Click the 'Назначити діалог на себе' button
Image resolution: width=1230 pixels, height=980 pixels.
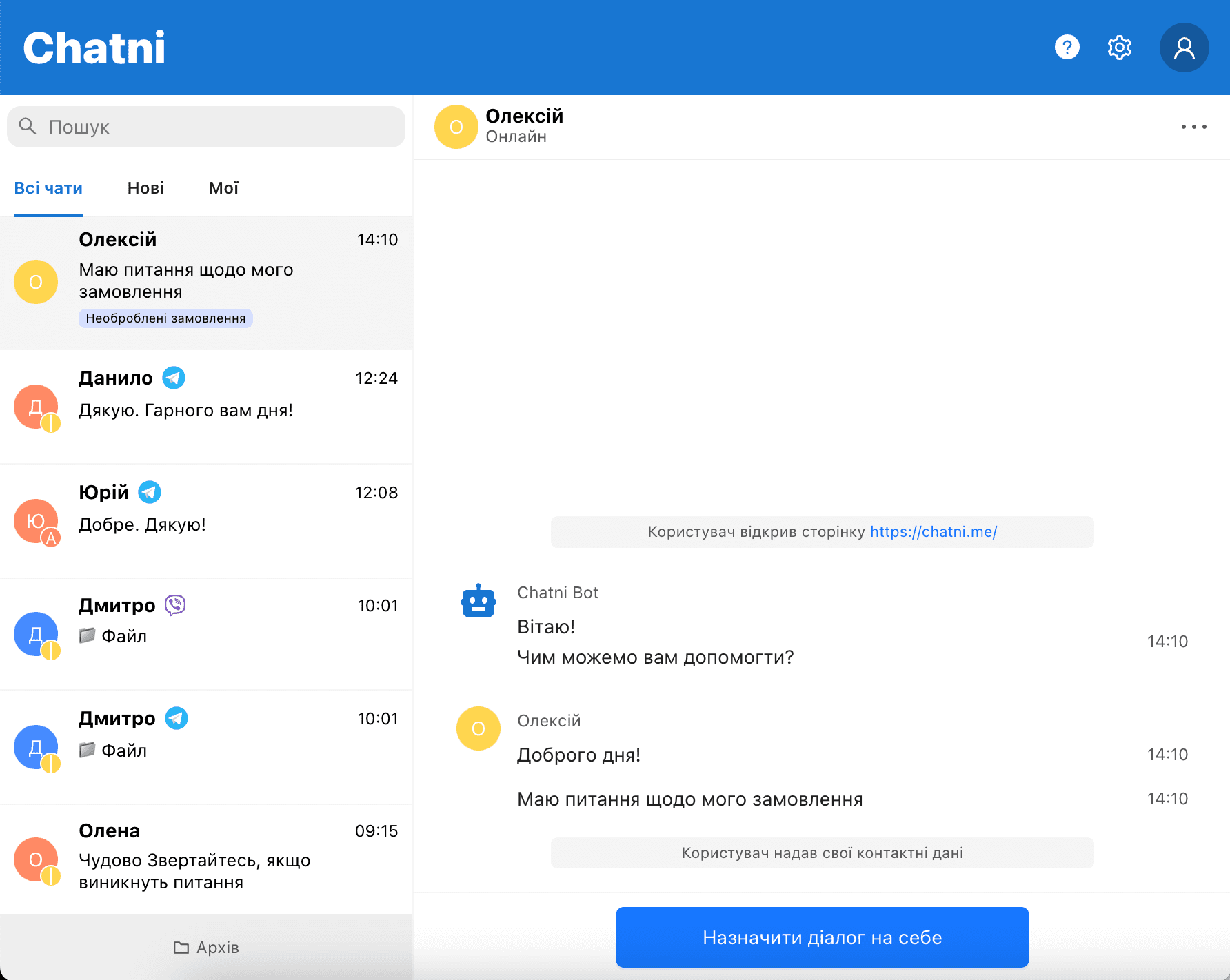(822, 937)
